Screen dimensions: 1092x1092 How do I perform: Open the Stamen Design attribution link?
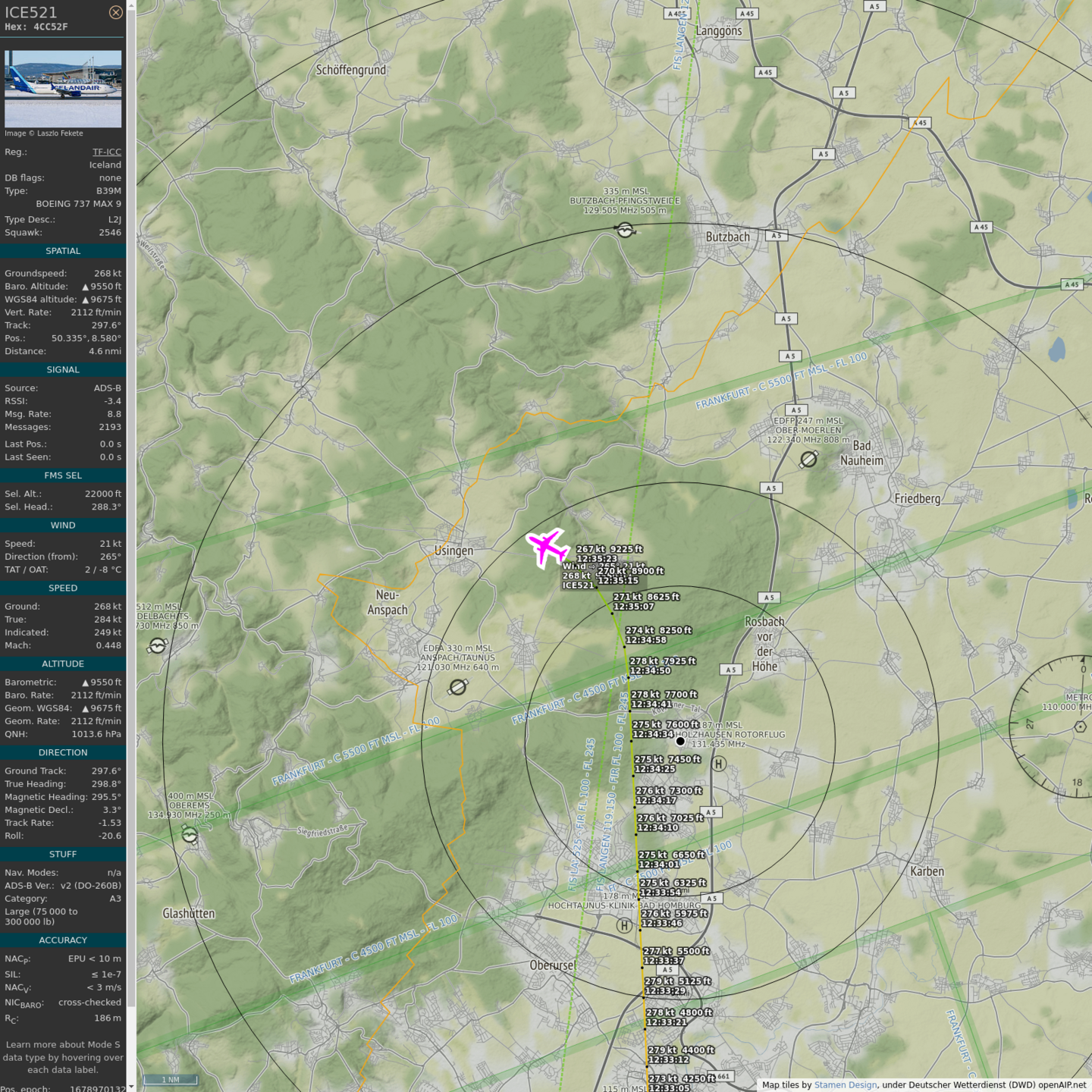point(845,1085)
